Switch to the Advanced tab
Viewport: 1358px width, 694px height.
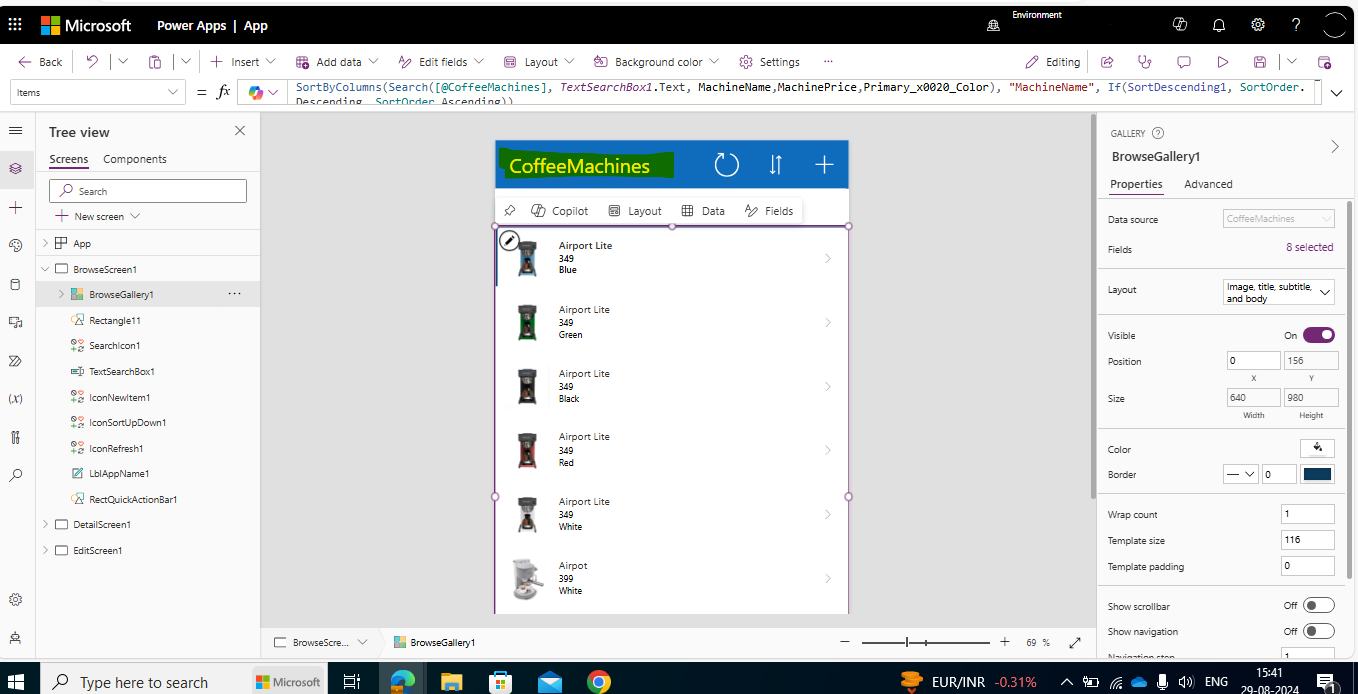click(x=1208, y=184)
